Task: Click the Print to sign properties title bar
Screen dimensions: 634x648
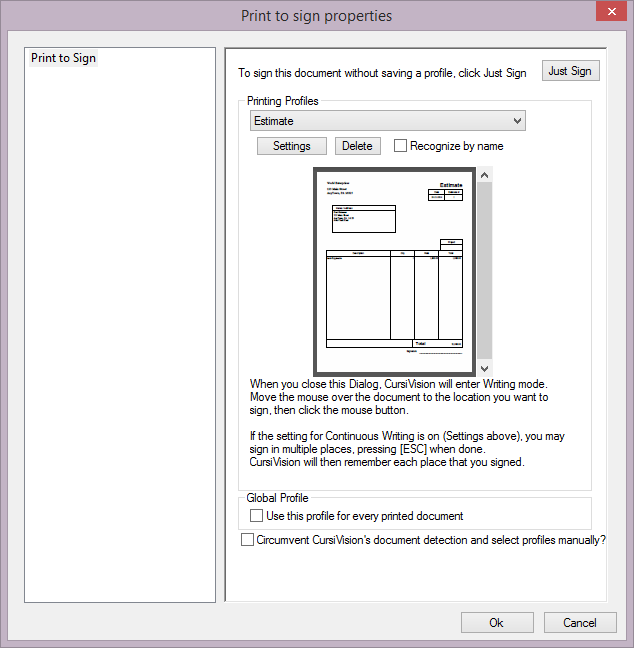Action: [316, 15]
